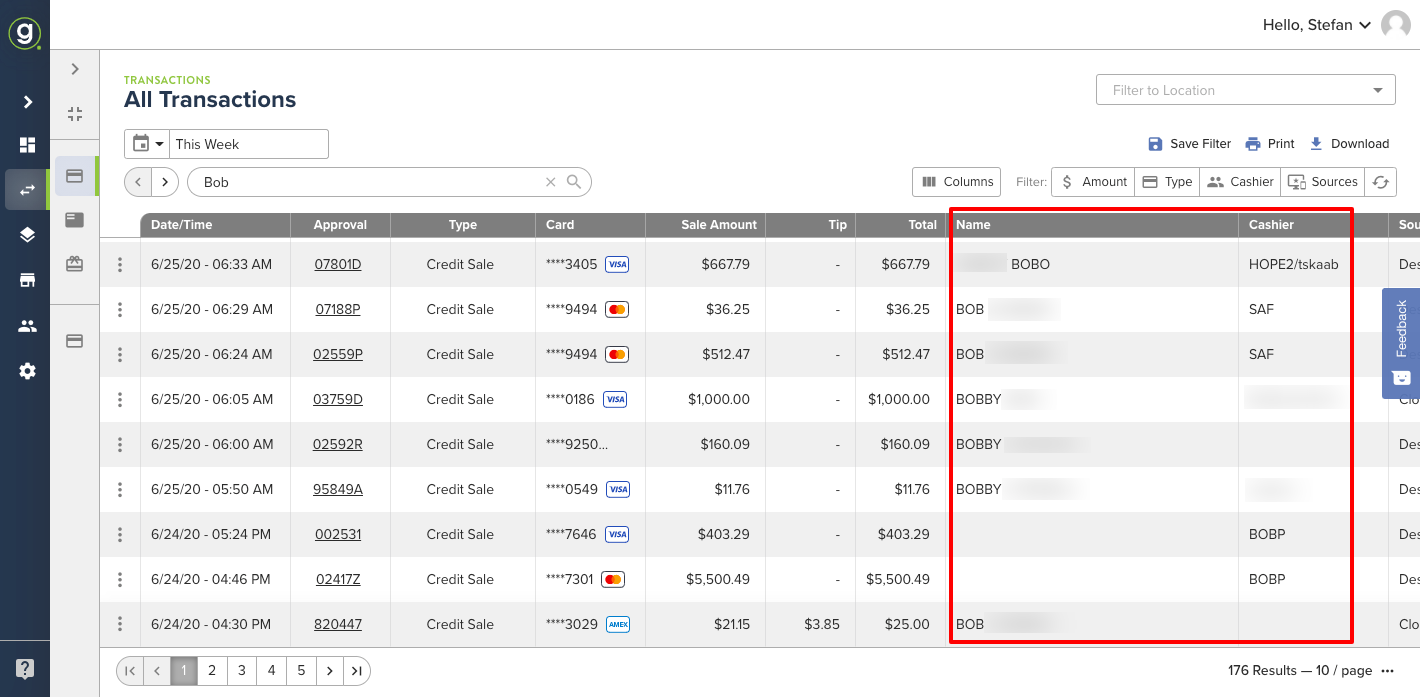Go to page 3 of results
The width and height of the screenshot is (1420, 697).
click(241, 670)
